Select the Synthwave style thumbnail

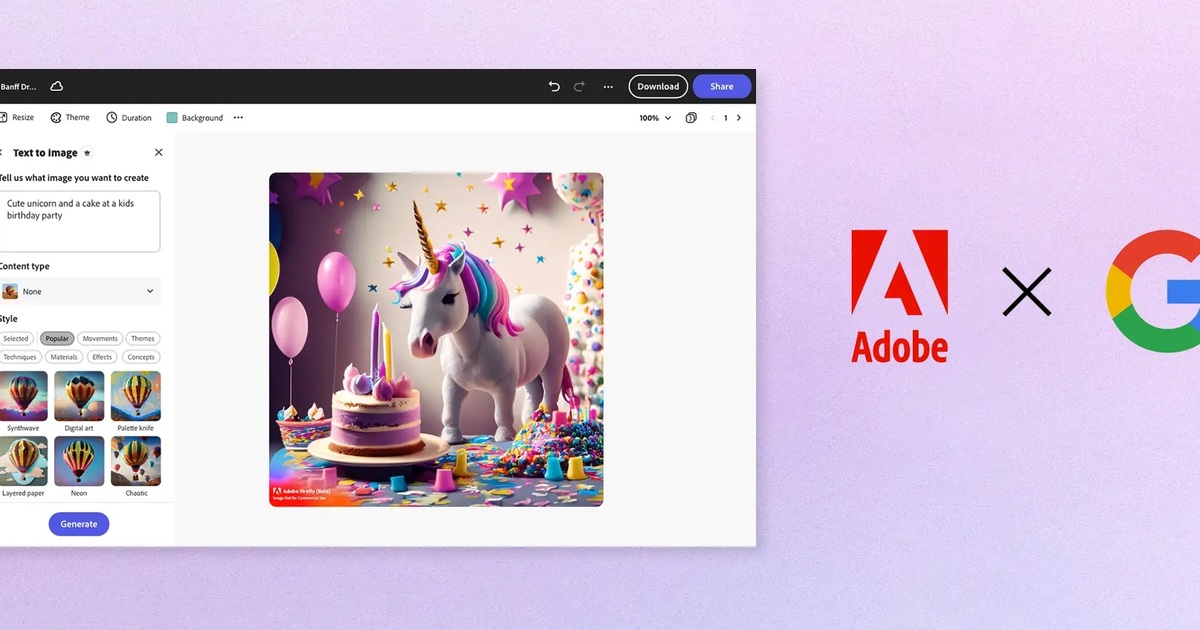[23, 397]
